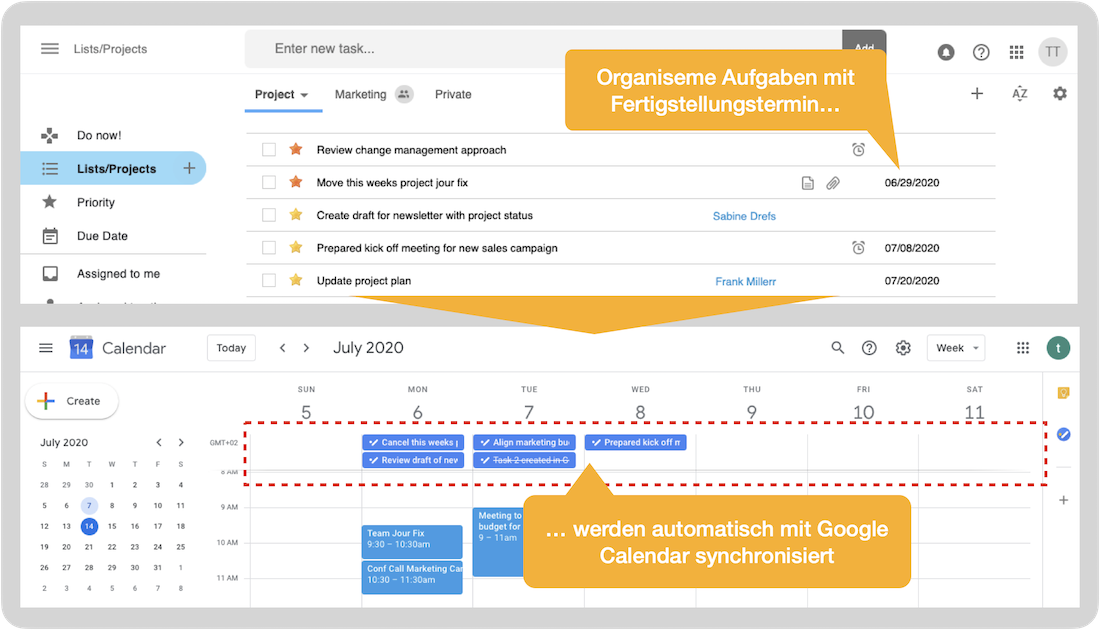This screenshot has width=1100, height=630.
Task: Open Google Keep side panel icon
Action: [1064, 393]
